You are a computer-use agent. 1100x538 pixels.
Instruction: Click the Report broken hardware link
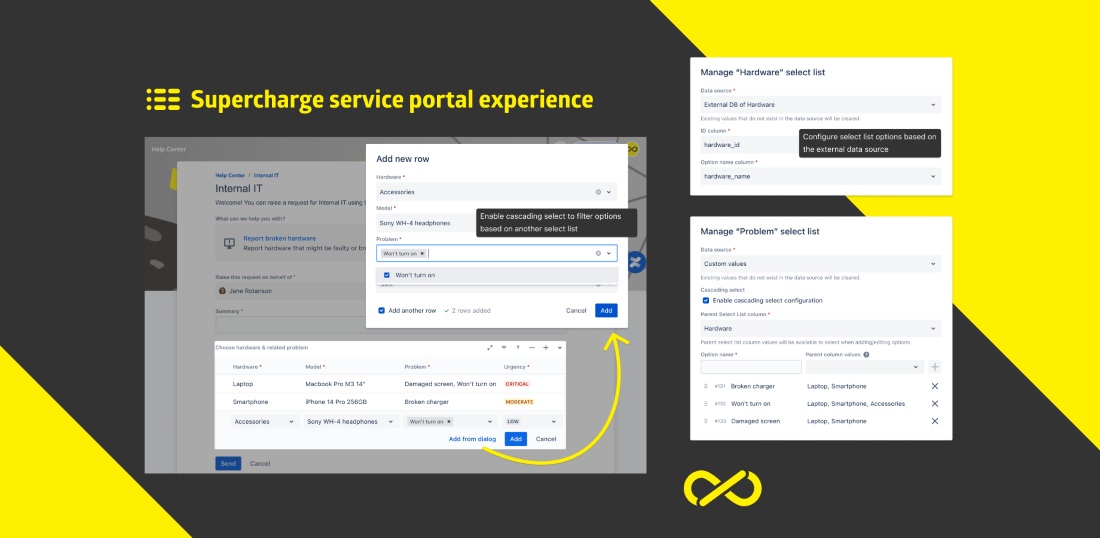[279, 238]
